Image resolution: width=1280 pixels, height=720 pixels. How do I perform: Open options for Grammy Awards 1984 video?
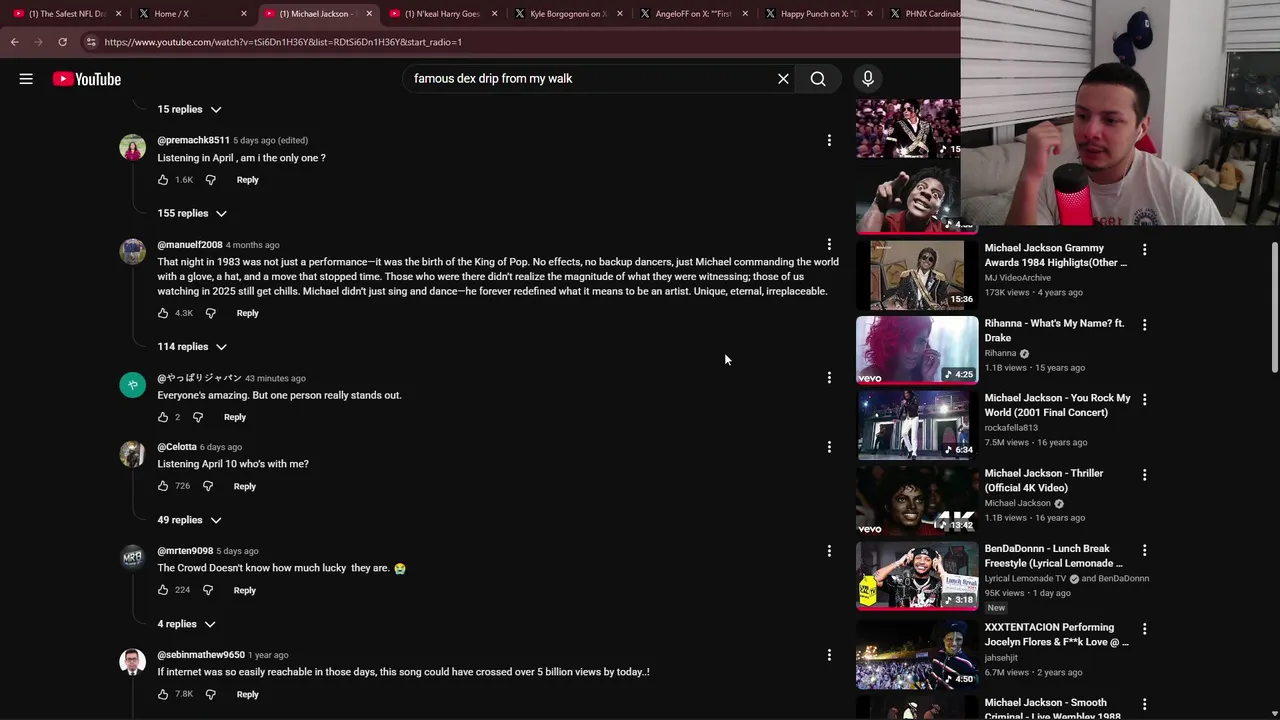pos(1145,250)
